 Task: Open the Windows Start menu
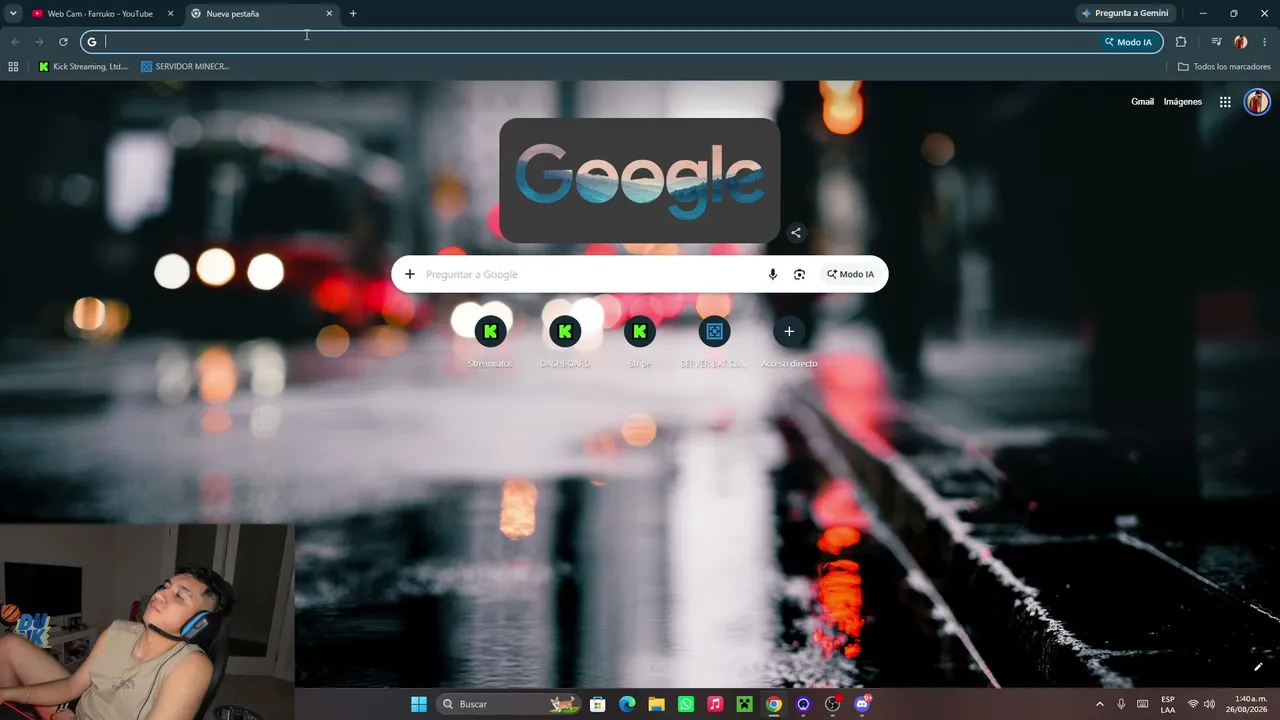pyautogui.click(x=419, y=704)
